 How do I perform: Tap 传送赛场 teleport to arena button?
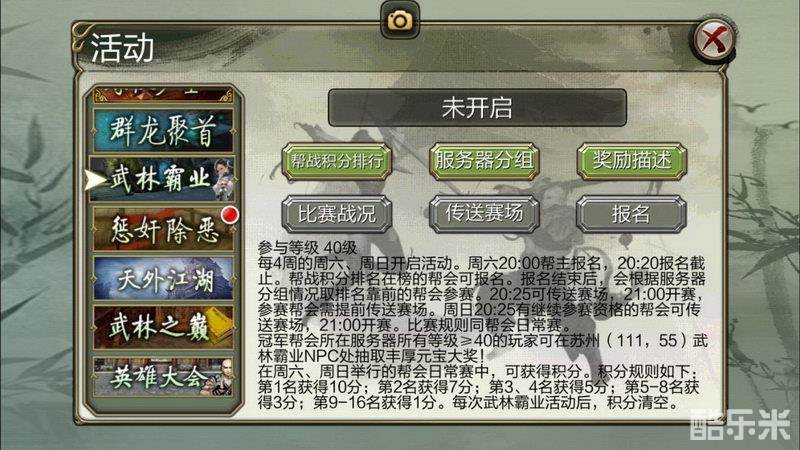(x=484, y=214)
